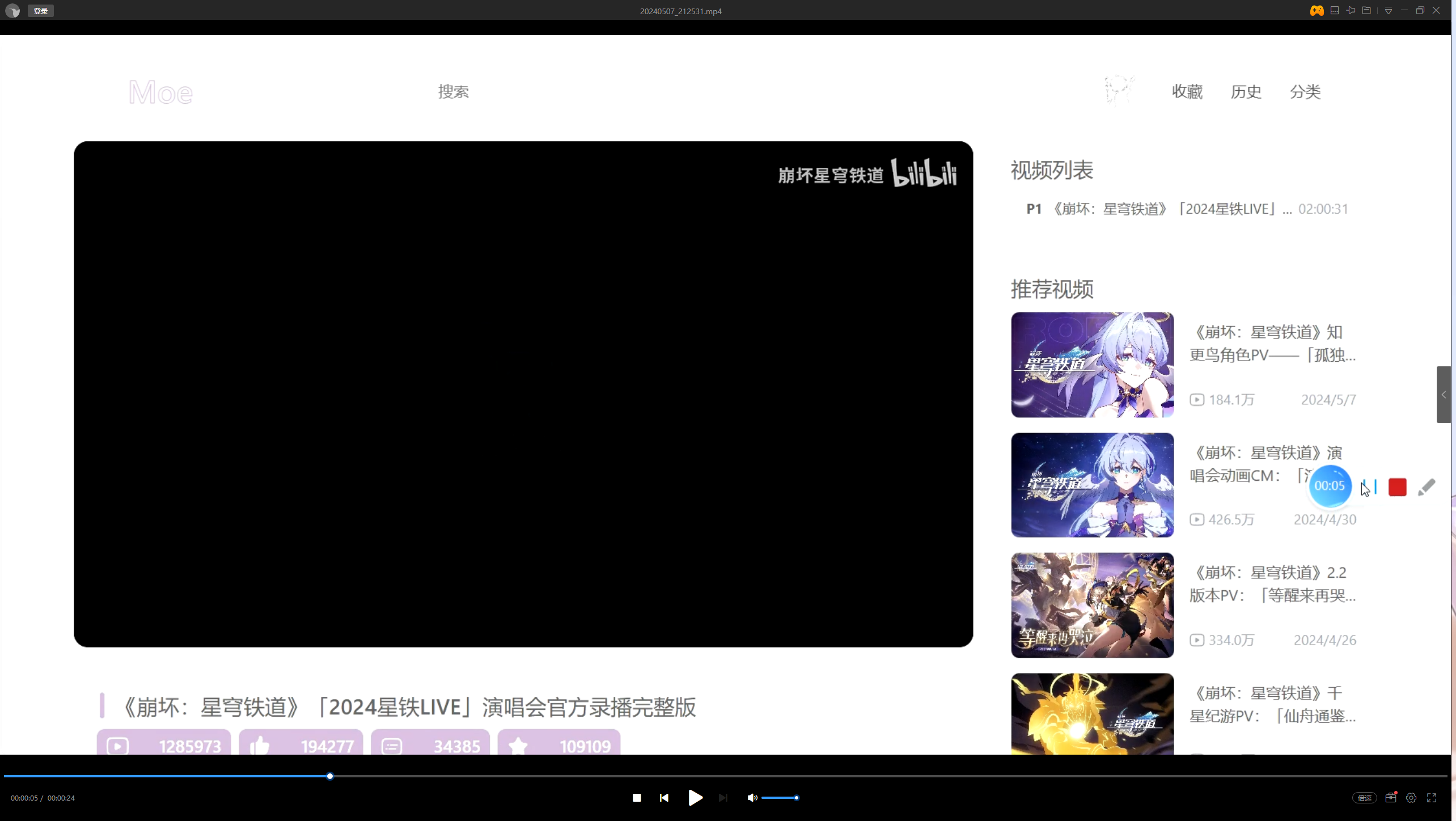Open the triangle dropdown menu in title bar
The width and height of the screenshot is (1456, 821).
pyautogui.click(x=1389, y=11)
